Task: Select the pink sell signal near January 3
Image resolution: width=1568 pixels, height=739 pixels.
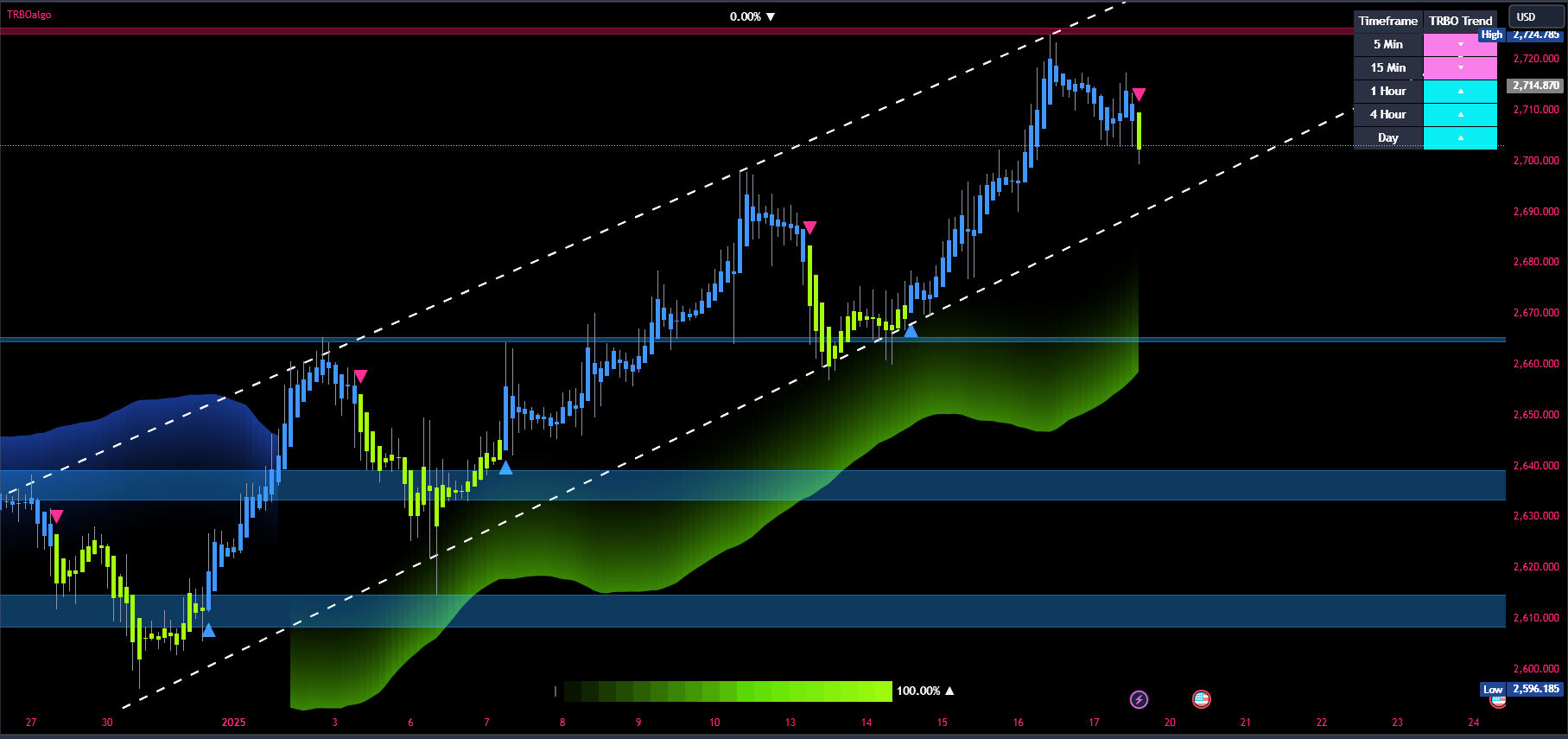Action: click(x=361, y=376)
